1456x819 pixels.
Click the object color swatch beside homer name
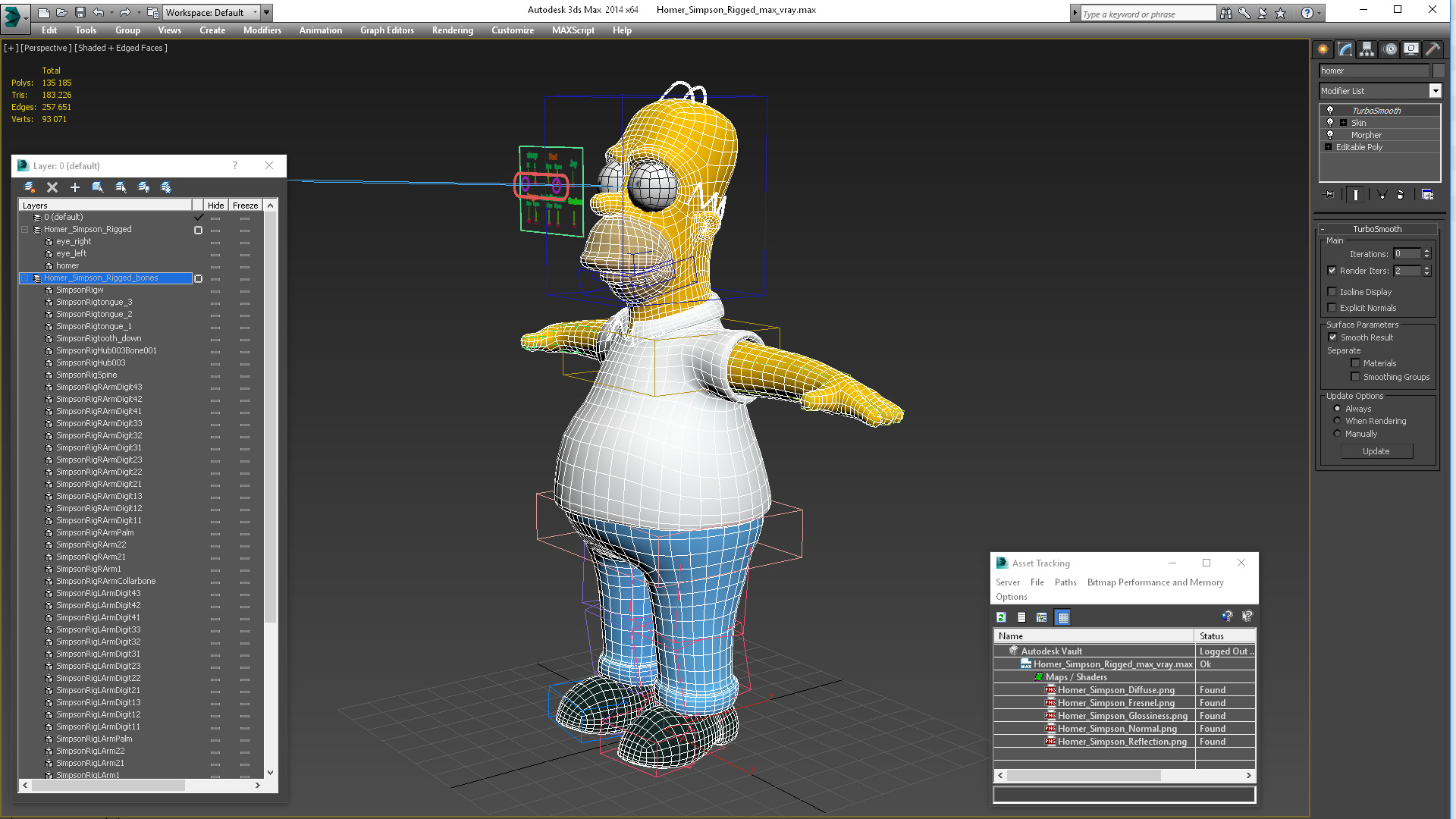(x=1439, y=71)
